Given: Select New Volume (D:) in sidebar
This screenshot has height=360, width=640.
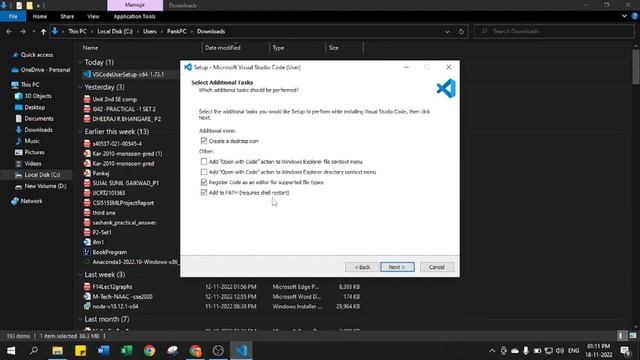Looking at the screenshot, I should [45, 186].
